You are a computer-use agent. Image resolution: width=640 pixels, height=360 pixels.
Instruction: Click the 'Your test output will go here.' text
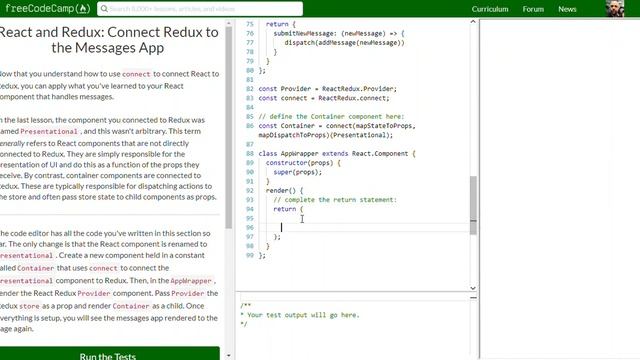pos(303,315)
